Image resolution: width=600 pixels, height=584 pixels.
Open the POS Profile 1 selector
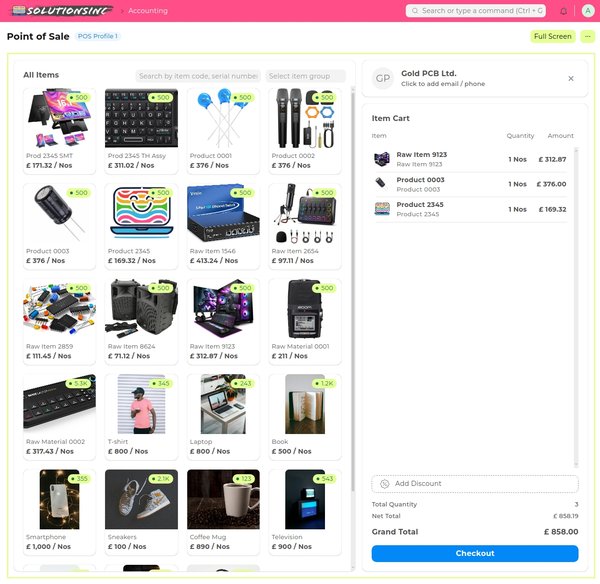click(98, 36)
